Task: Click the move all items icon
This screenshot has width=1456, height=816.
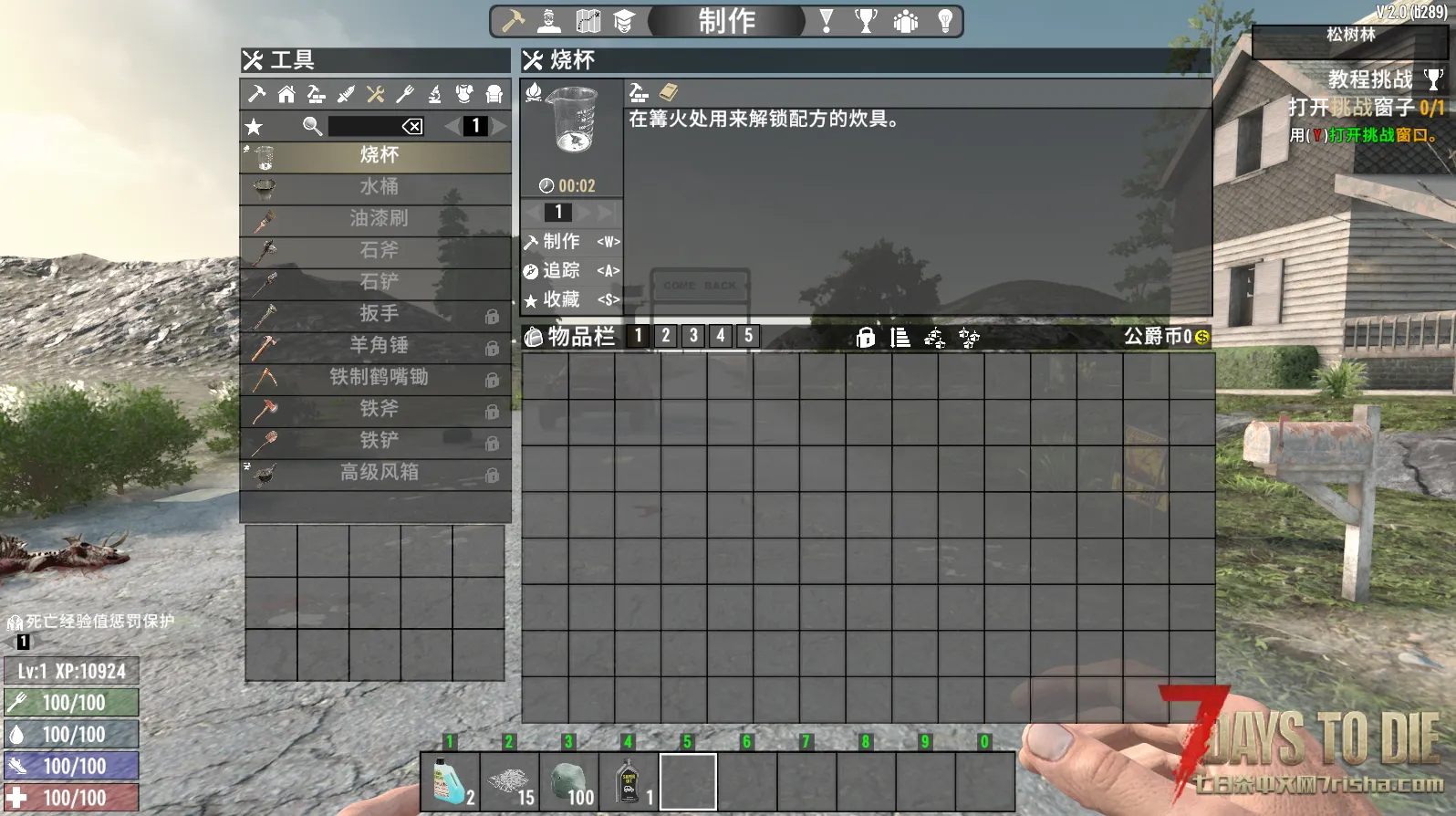Action: pyautogui.click(x=969, y=338)
